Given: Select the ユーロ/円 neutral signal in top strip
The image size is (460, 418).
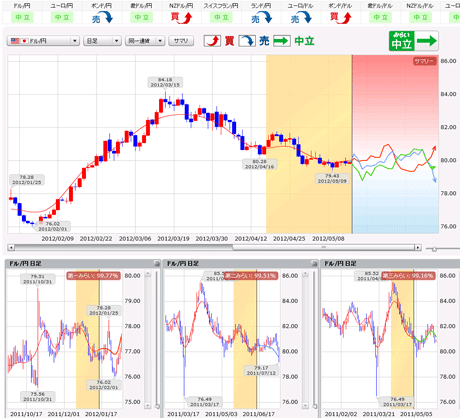Looking at the screenshot, I should 62,17.
